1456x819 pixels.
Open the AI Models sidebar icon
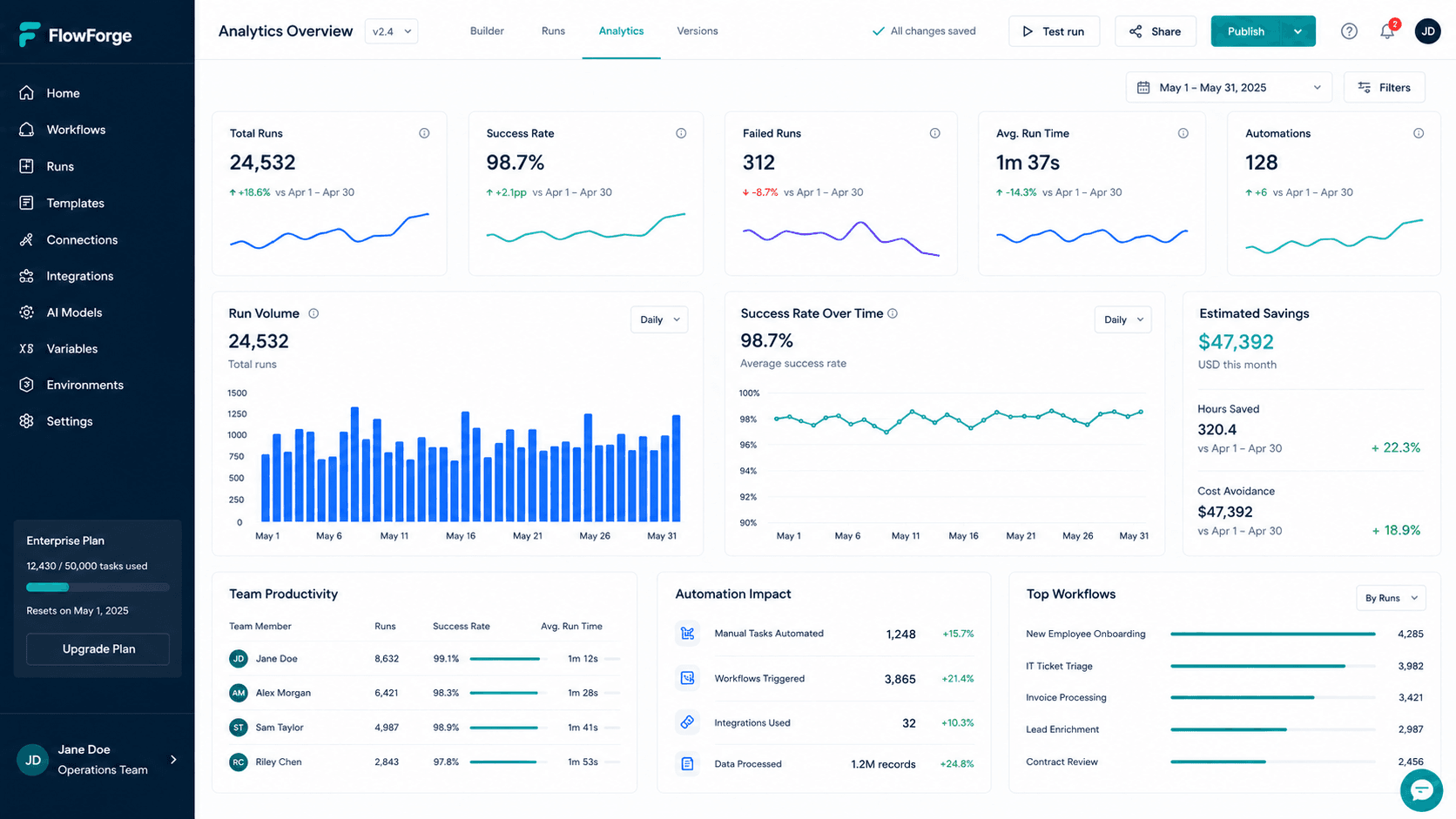pyautogui.click(x=27, y=312)
